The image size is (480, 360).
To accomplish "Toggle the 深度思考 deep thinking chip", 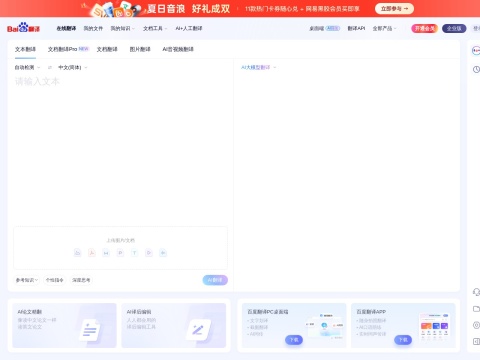I will (81, 280).
